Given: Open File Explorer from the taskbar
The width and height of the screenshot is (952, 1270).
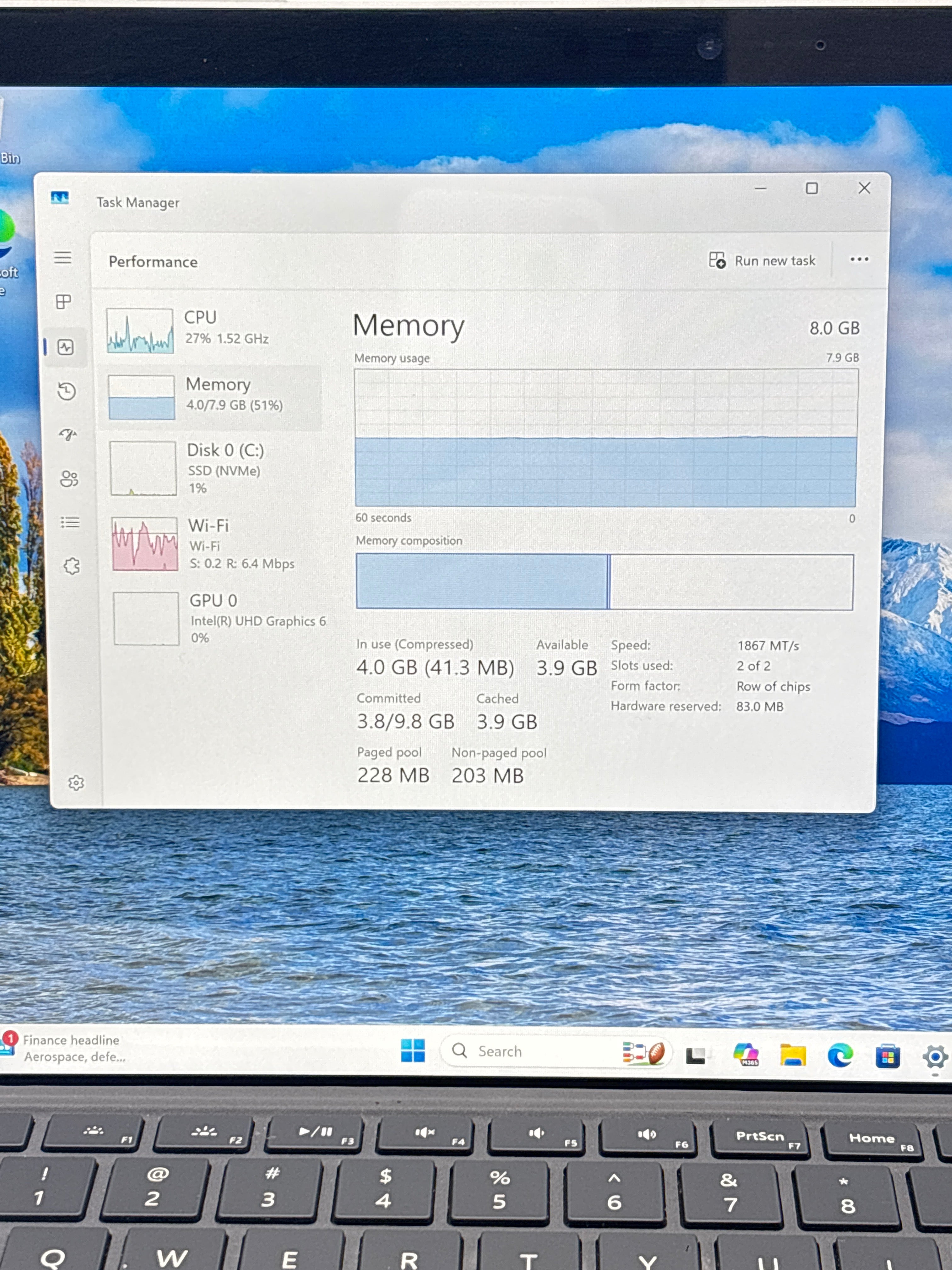Looking at the screenshot, I should (792, 1055).
